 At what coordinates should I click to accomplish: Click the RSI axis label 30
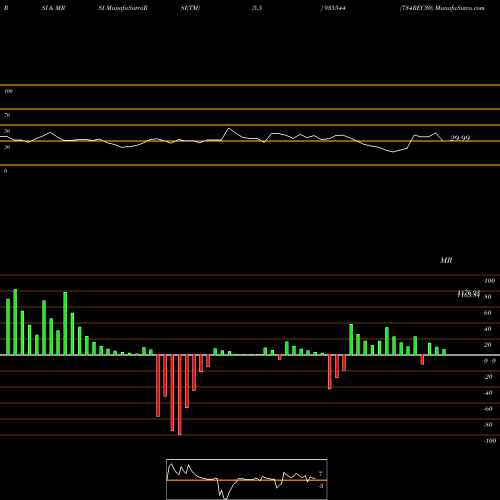(7, 147)
